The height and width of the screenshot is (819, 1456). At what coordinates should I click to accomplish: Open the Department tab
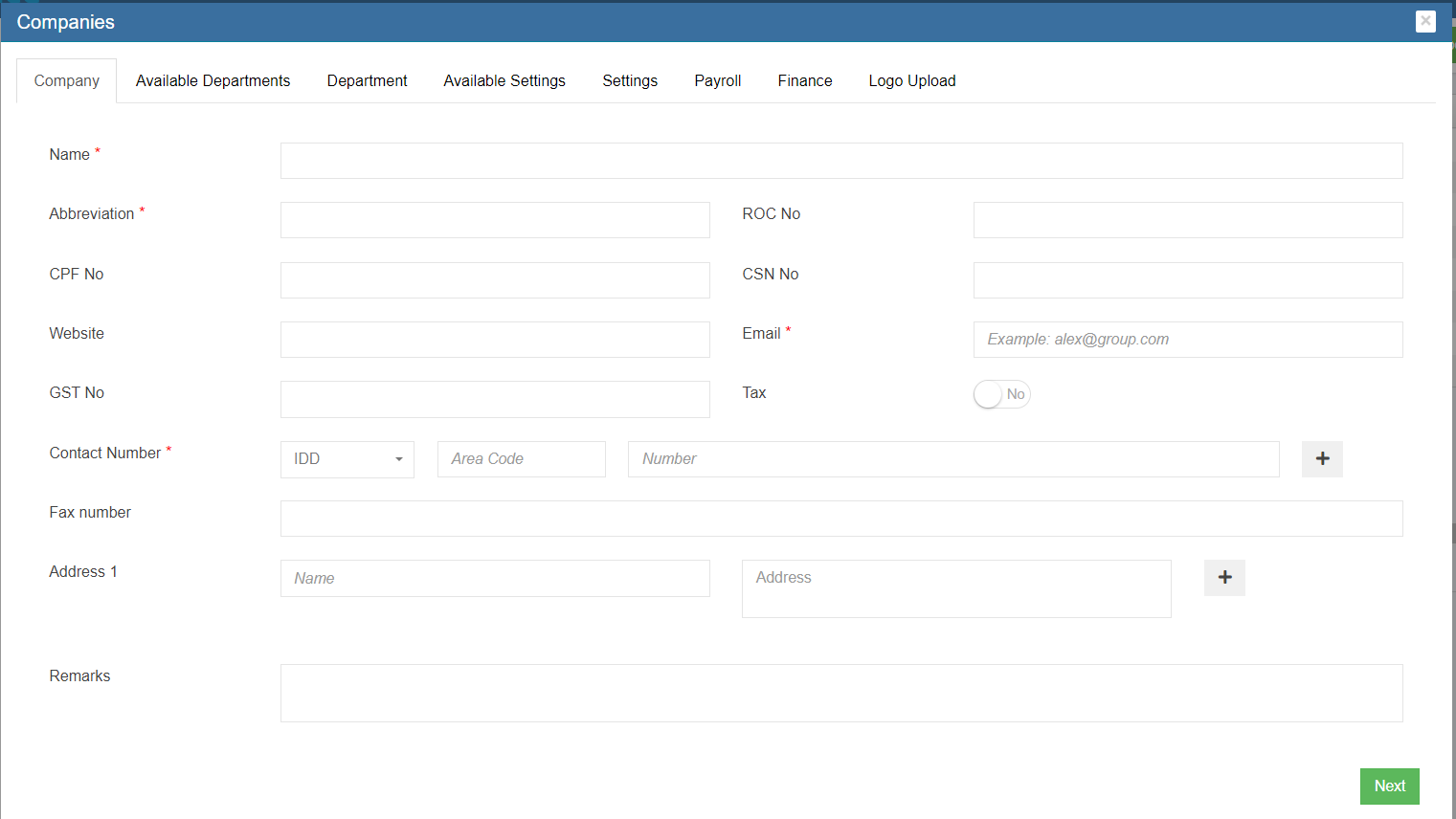click(x=367, y=81)
